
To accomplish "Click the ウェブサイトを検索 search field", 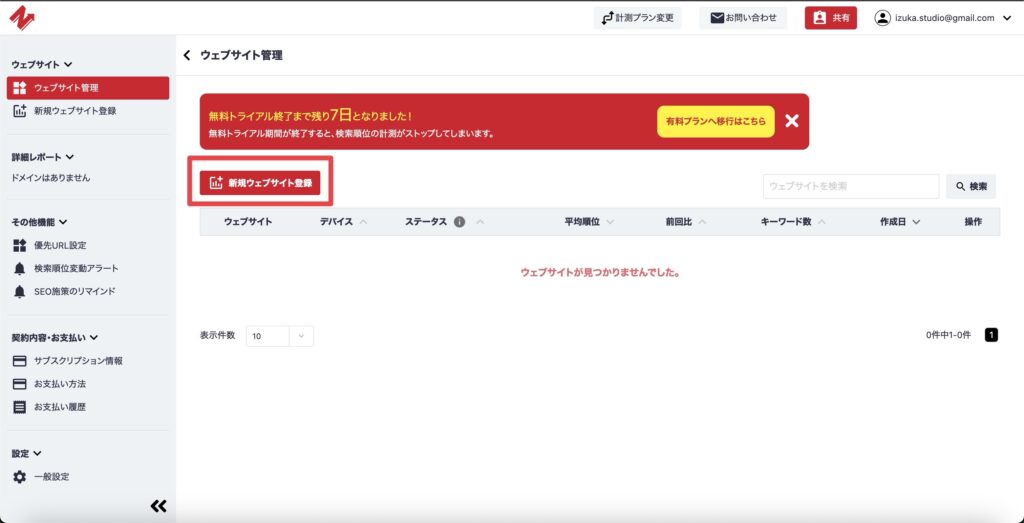I will click(850, 186).
